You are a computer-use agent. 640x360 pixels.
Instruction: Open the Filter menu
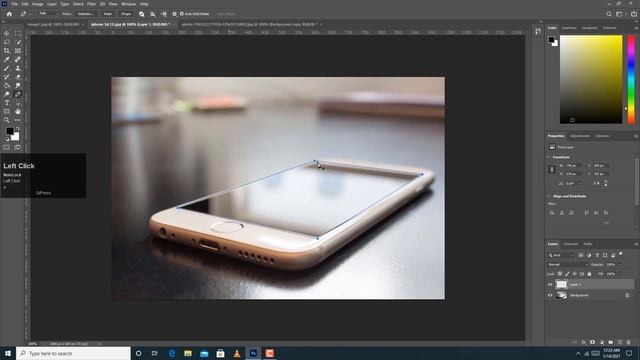tap(91, 4)
